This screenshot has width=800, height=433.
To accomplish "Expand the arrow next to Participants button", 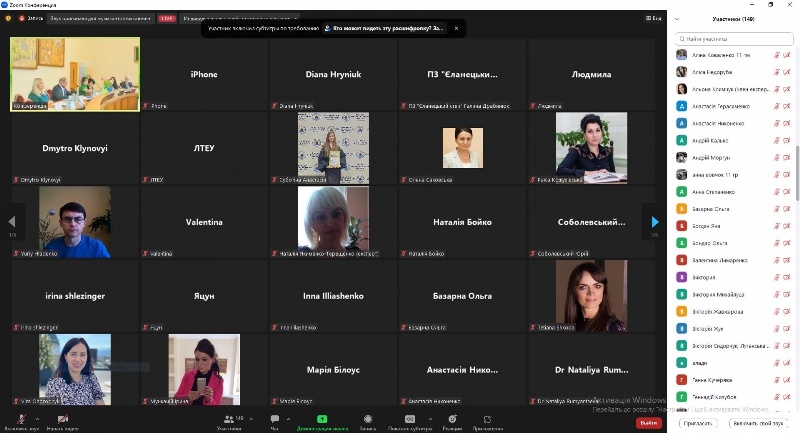I will (x=251, y=419).
